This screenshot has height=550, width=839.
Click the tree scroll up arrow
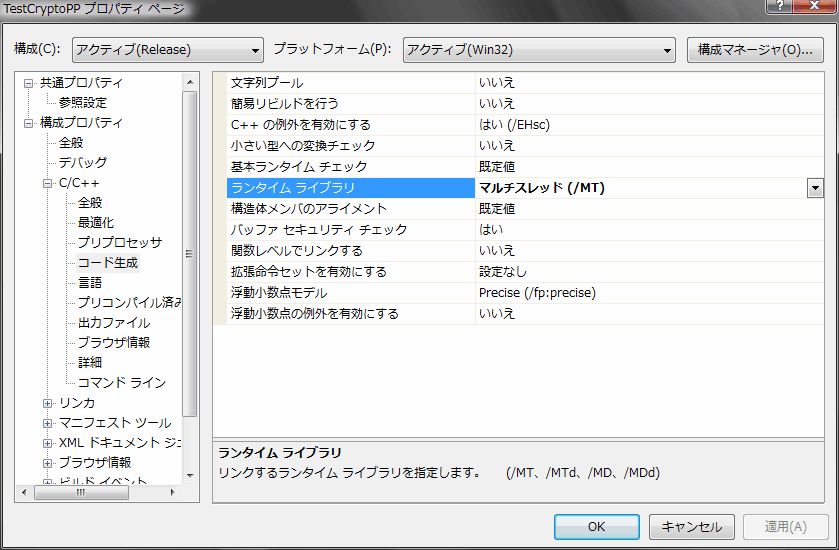coord(190,82)
